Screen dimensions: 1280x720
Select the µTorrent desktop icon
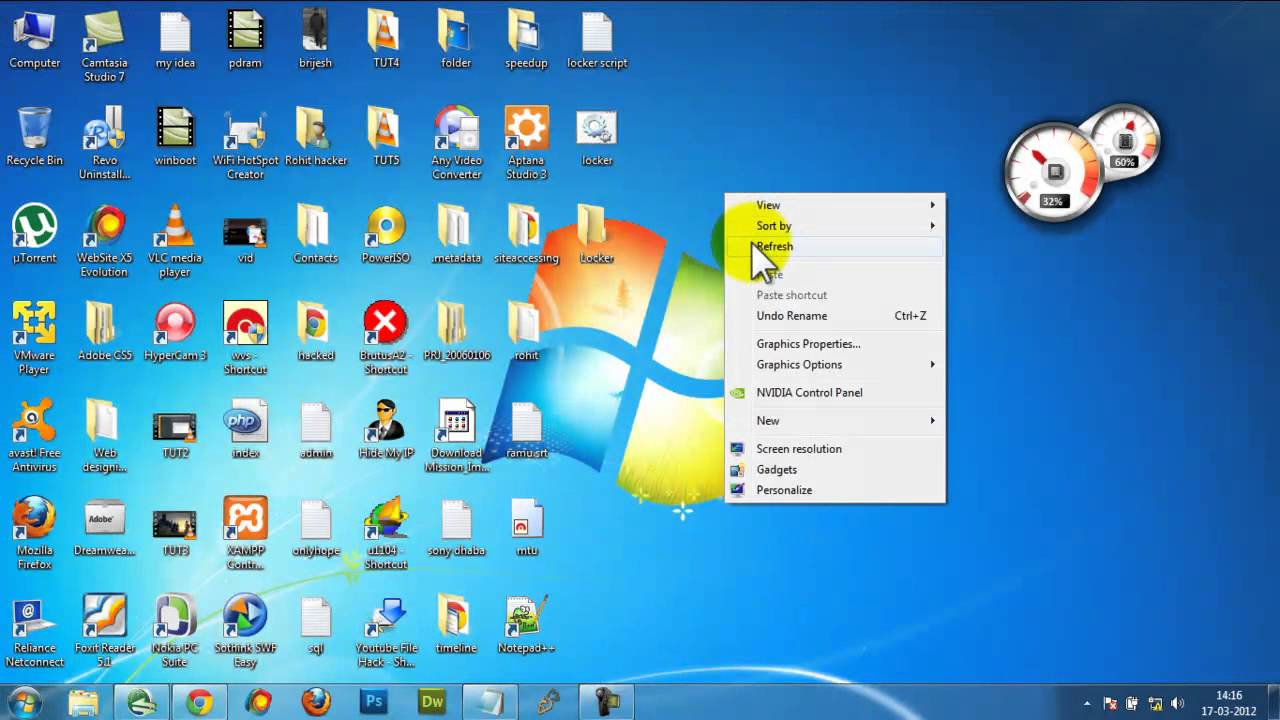pos(34,235)
